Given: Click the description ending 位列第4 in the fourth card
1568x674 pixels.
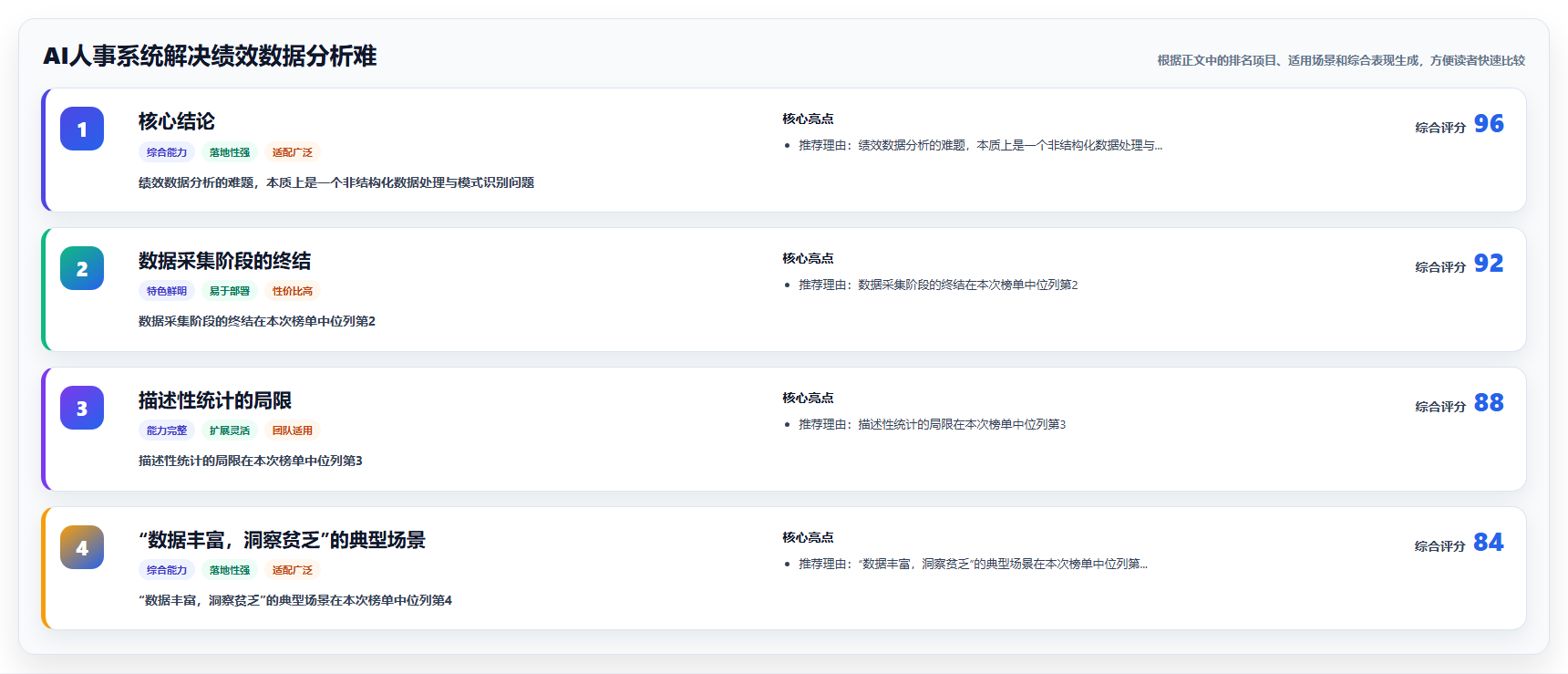Looking at the screenshot, I should coord(295,600).
